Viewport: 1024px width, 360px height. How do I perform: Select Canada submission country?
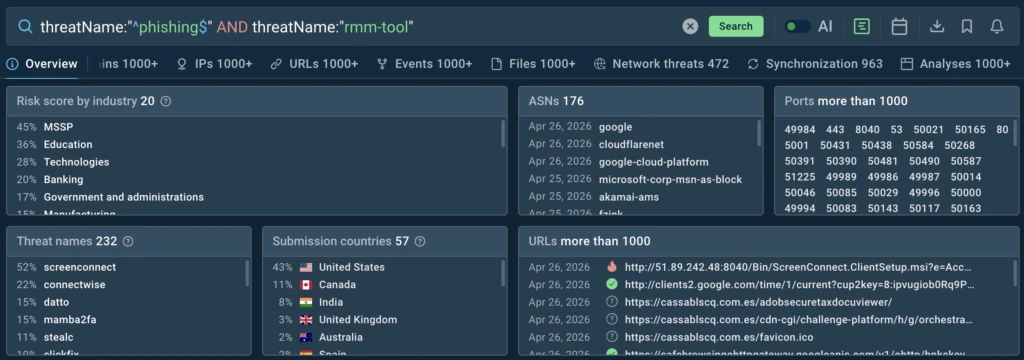click(337, 285)
